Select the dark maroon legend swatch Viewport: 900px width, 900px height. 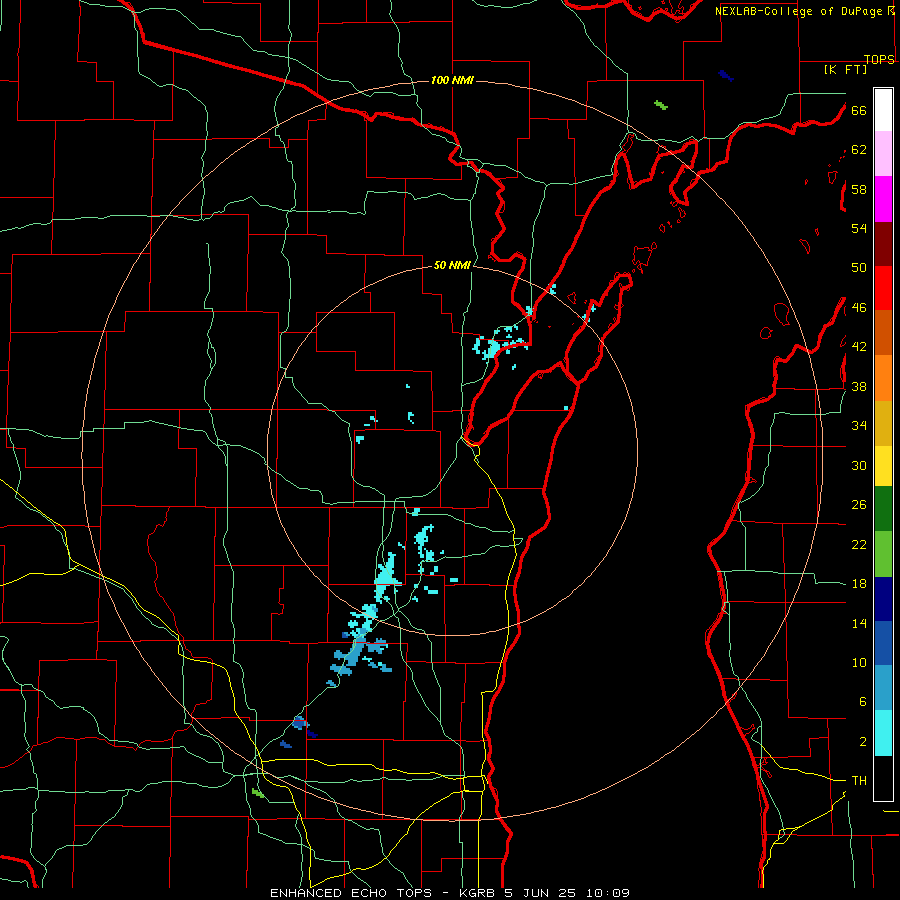click(883, 245)
